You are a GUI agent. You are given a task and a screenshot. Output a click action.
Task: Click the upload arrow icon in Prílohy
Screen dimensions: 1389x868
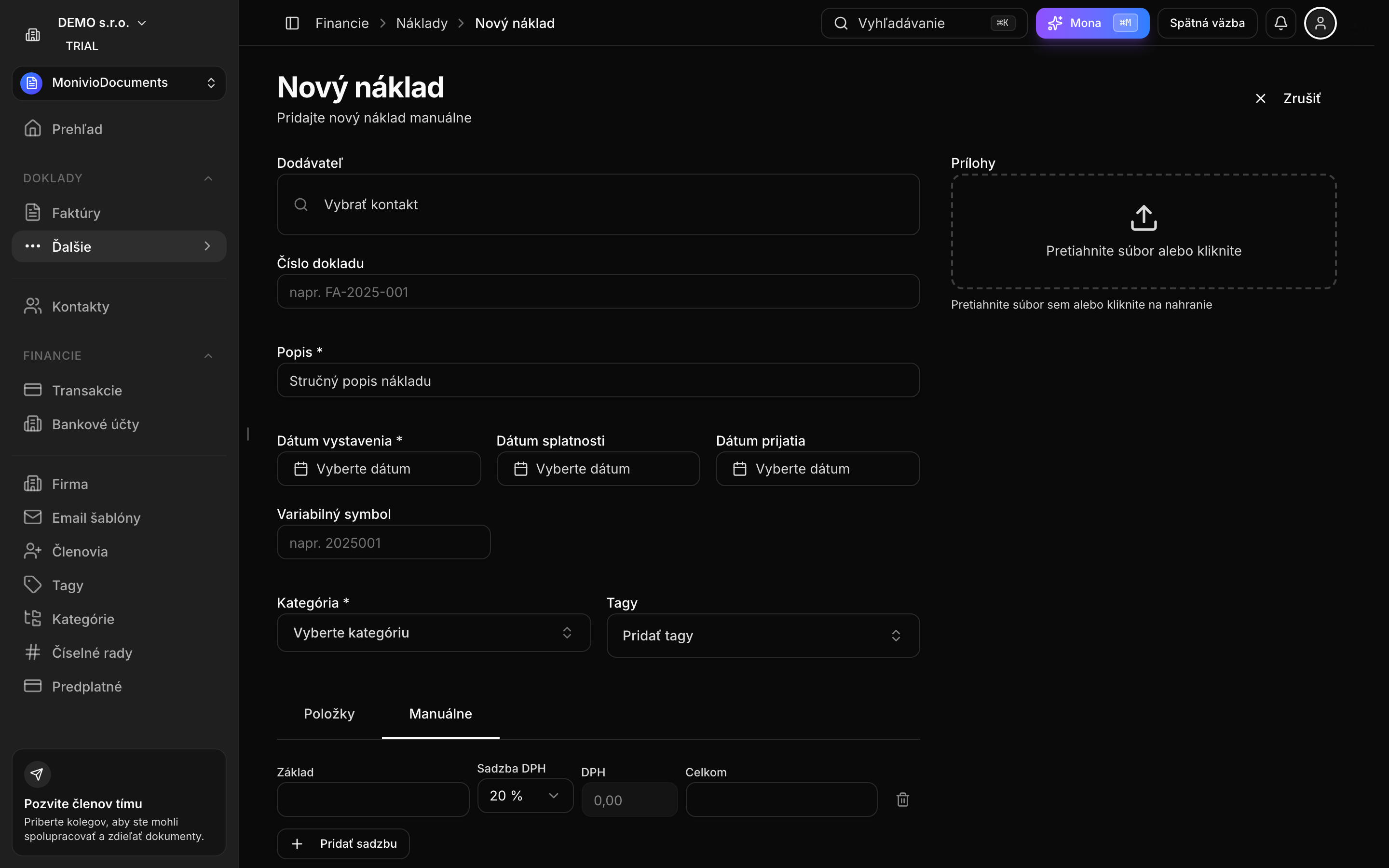[x=1144, y=217]
